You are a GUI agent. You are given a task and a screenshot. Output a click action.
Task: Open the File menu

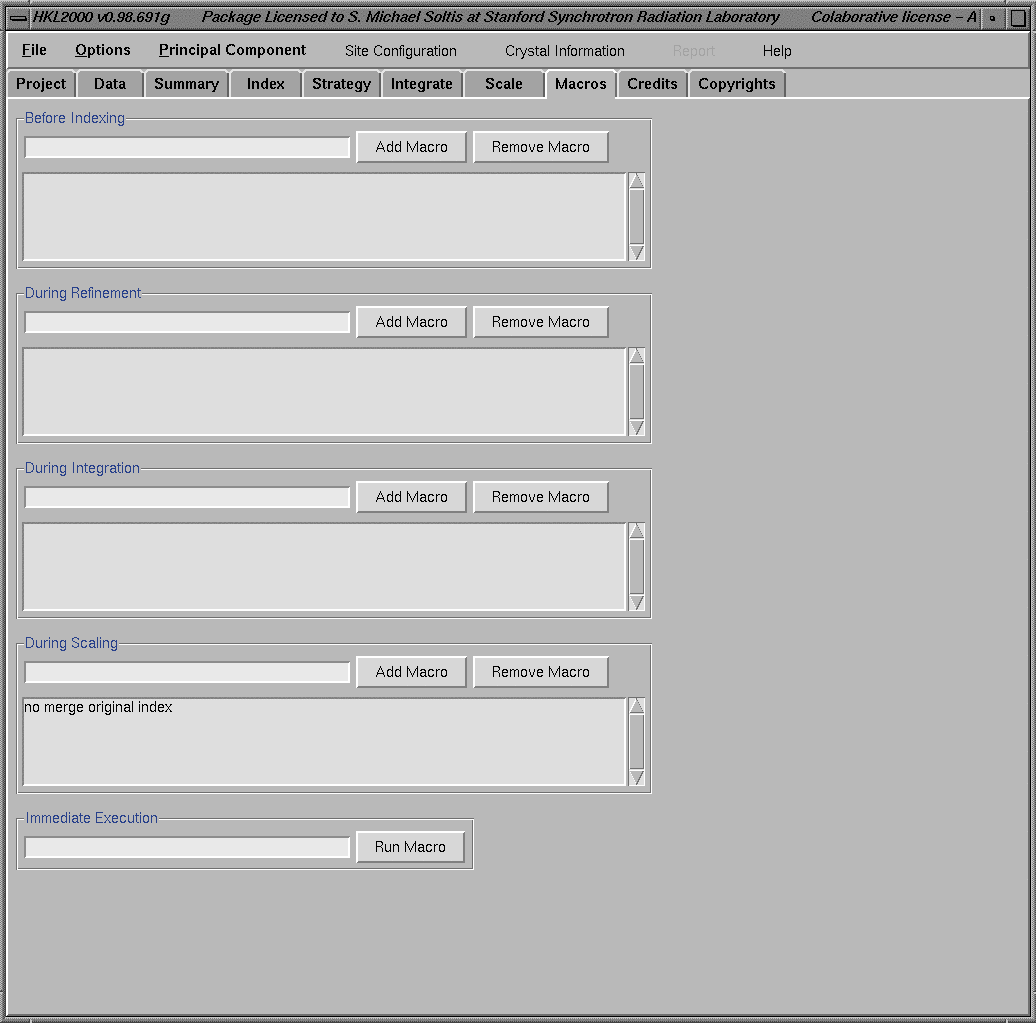coord(34,50)
